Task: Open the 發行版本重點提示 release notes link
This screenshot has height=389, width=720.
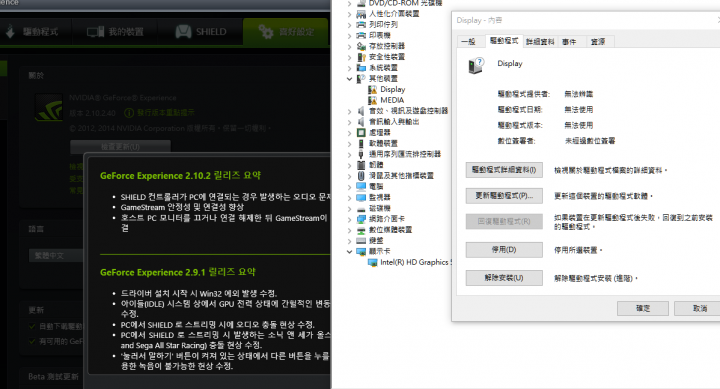Action: point(165,113)
